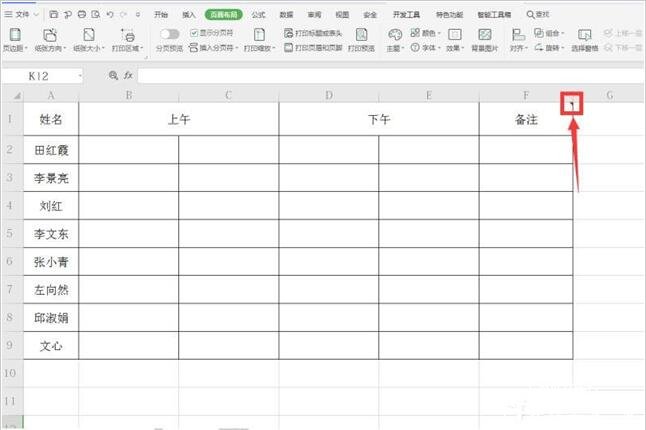
Task: Switch to the 视图 tab
Action: pyautogui.click(x=342, y=14)
